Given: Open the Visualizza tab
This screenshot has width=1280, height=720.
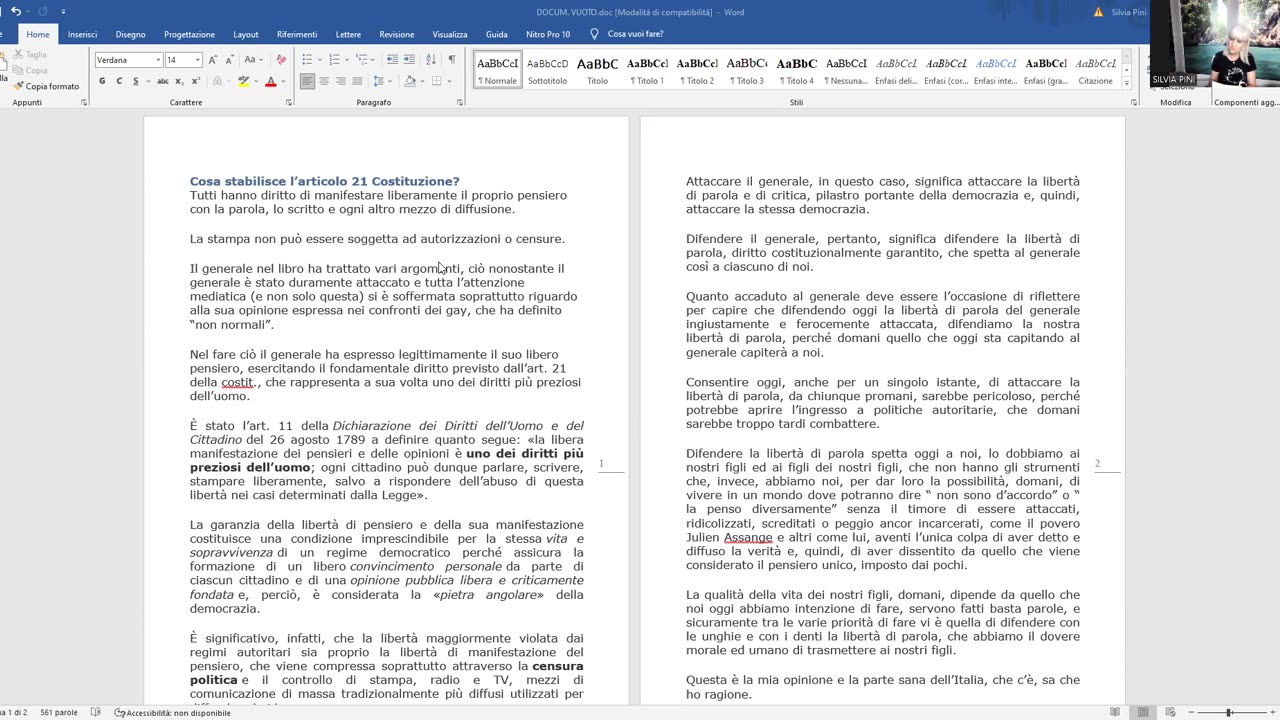Looking at the screenshot, I should (450, 34).
